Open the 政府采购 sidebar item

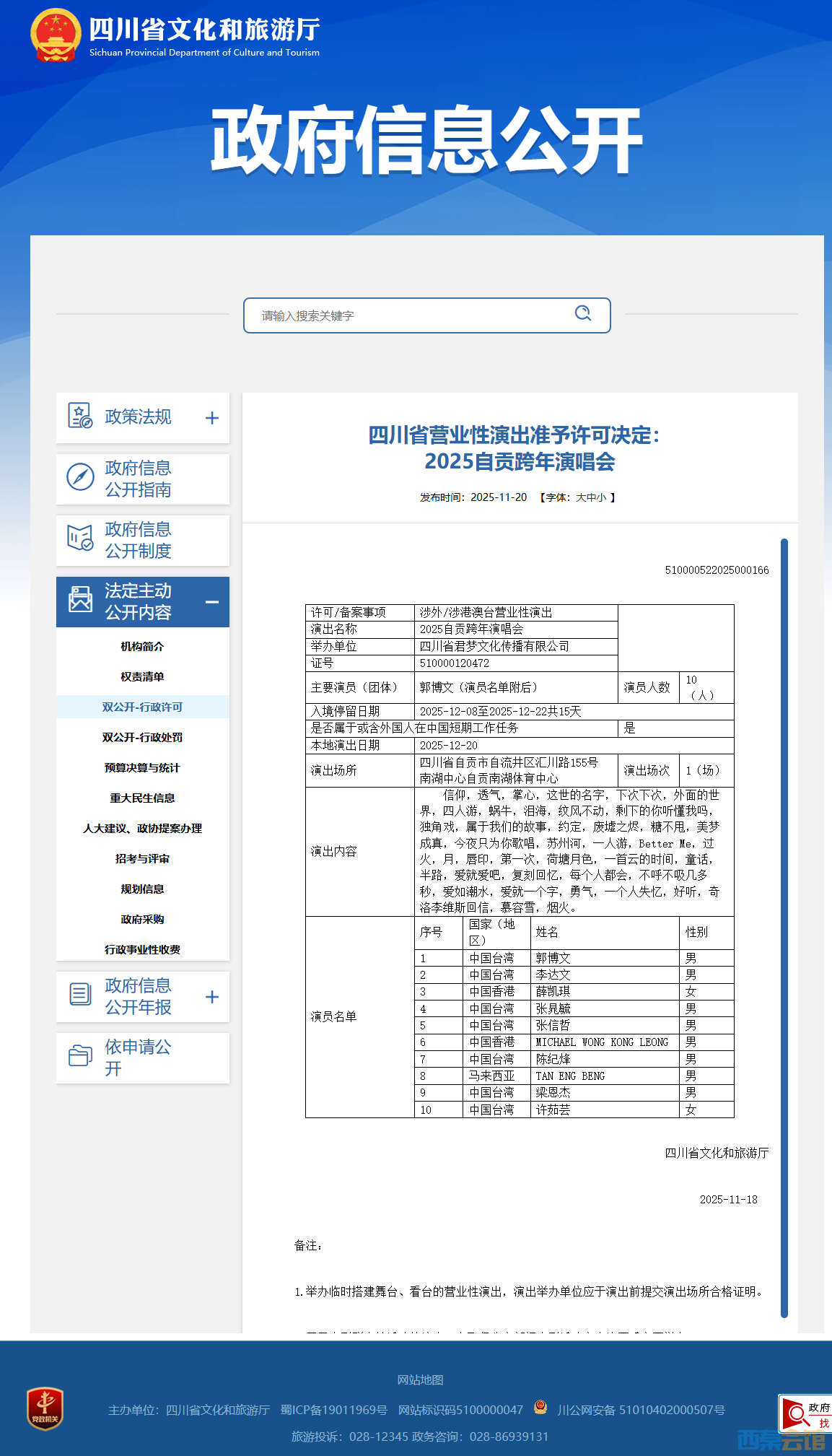click(x=142, y=920)
